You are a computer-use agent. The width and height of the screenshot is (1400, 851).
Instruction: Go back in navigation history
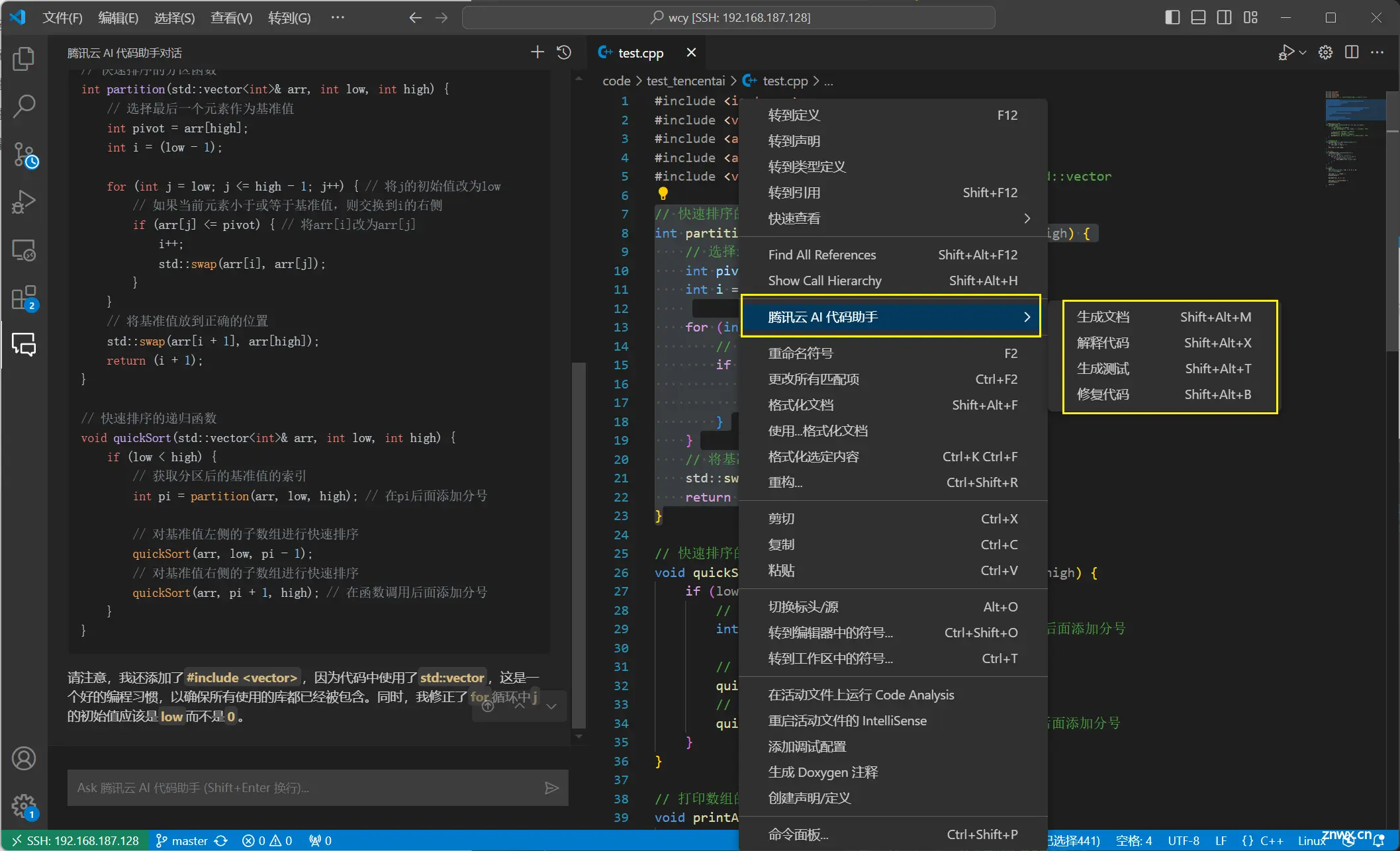pyautogui.click(x=415, y=18)
